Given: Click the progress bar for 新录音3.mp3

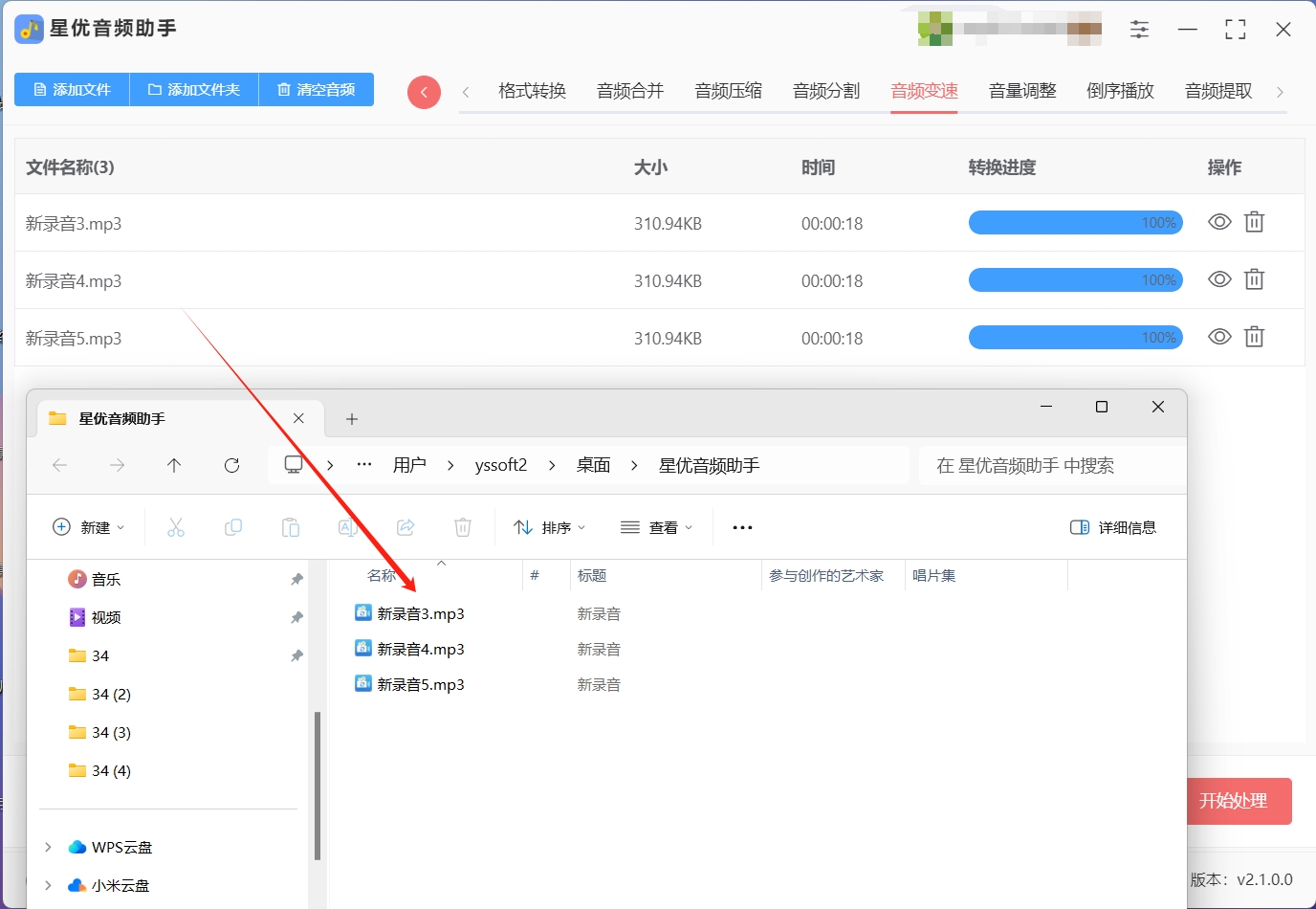Looking at the screenshot, I should click(x=1076, y=223).
